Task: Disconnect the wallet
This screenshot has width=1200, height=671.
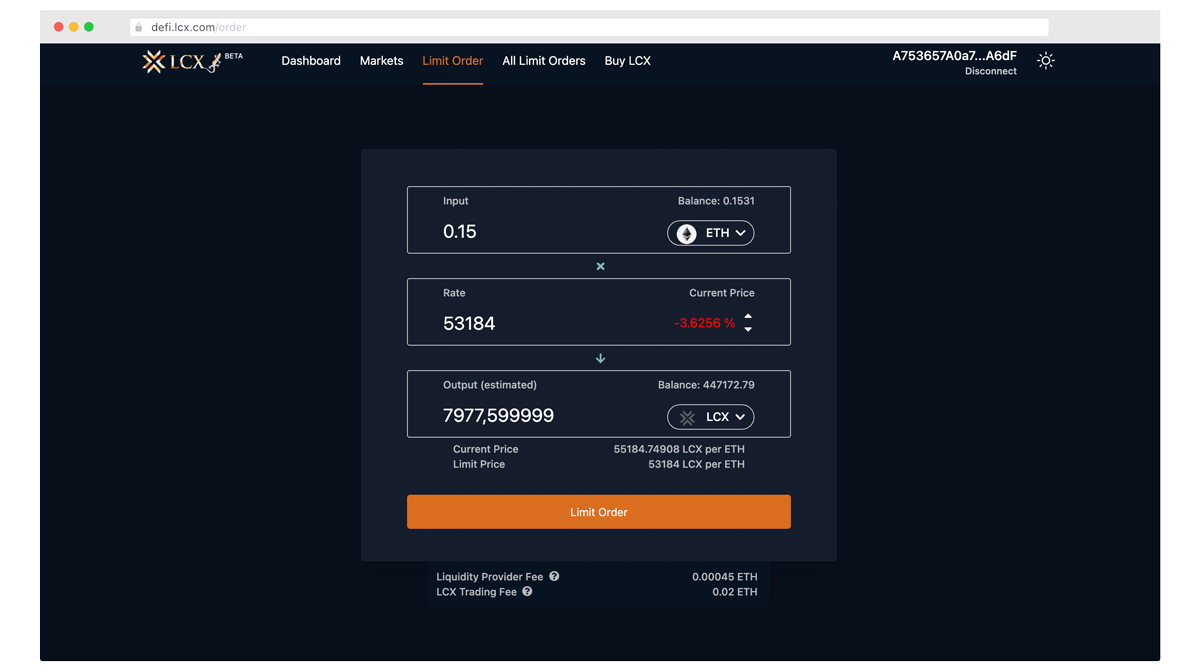Action: (x=991, y=72)
